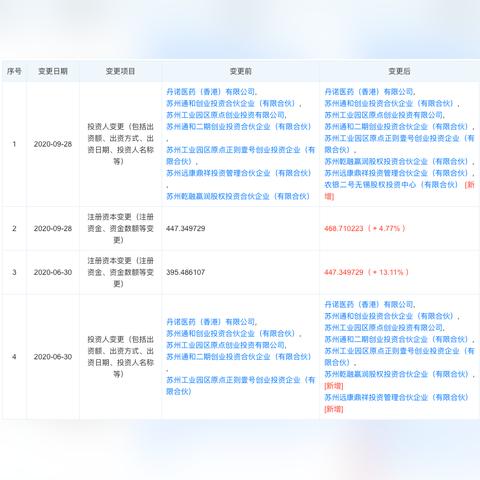480x480 pixels.
Task: Open 苏州工业园区原点创业投资有限公司 in row 4 变更后
Action: tap(384, 328)
